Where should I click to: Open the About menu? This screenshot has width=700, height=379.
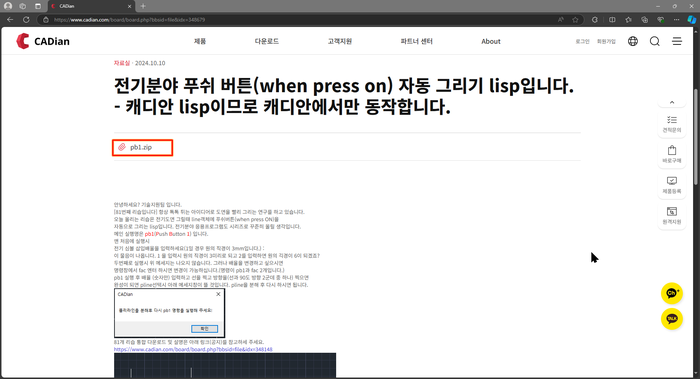coord(491,41)
